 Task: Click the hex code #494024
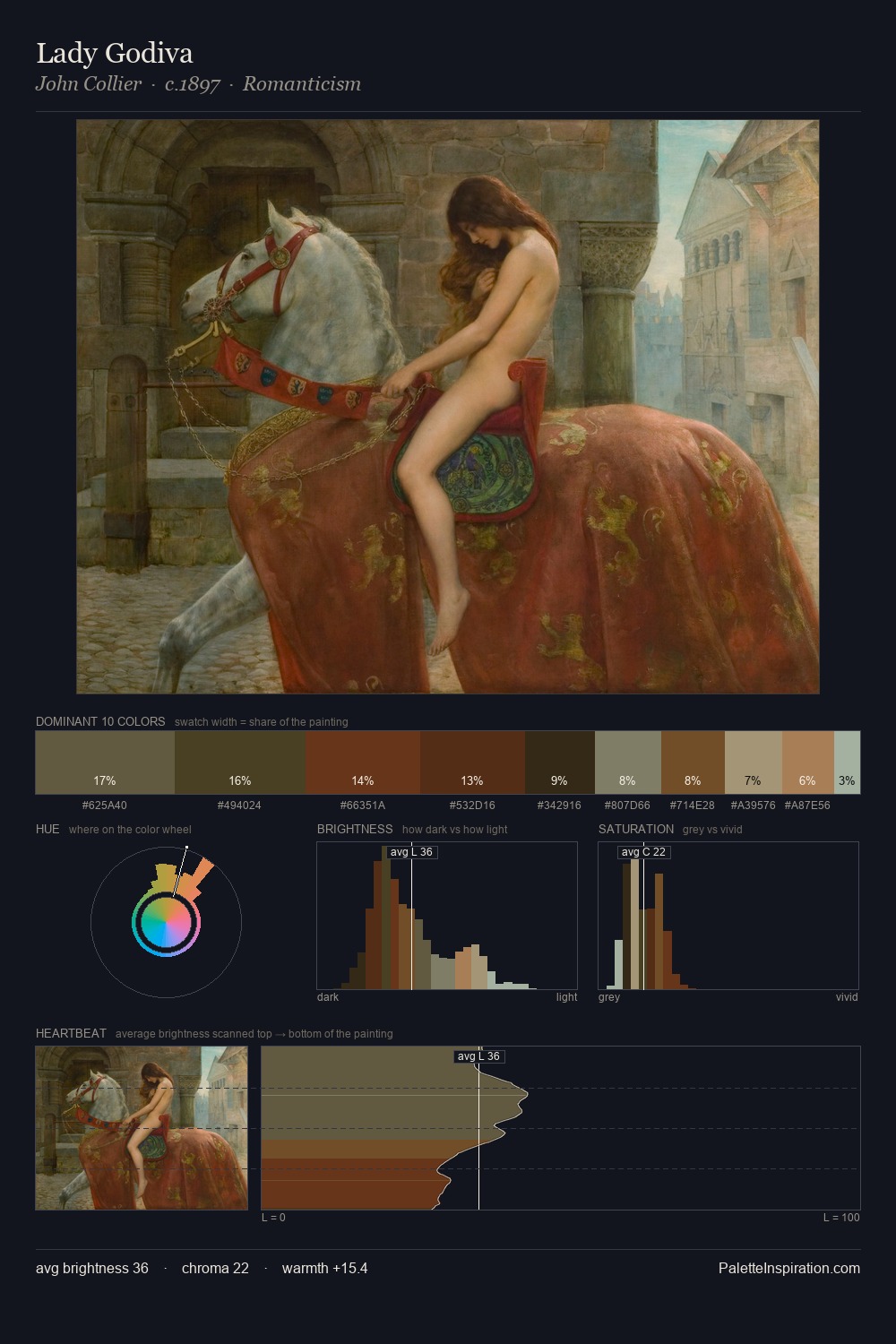(240, 806)
